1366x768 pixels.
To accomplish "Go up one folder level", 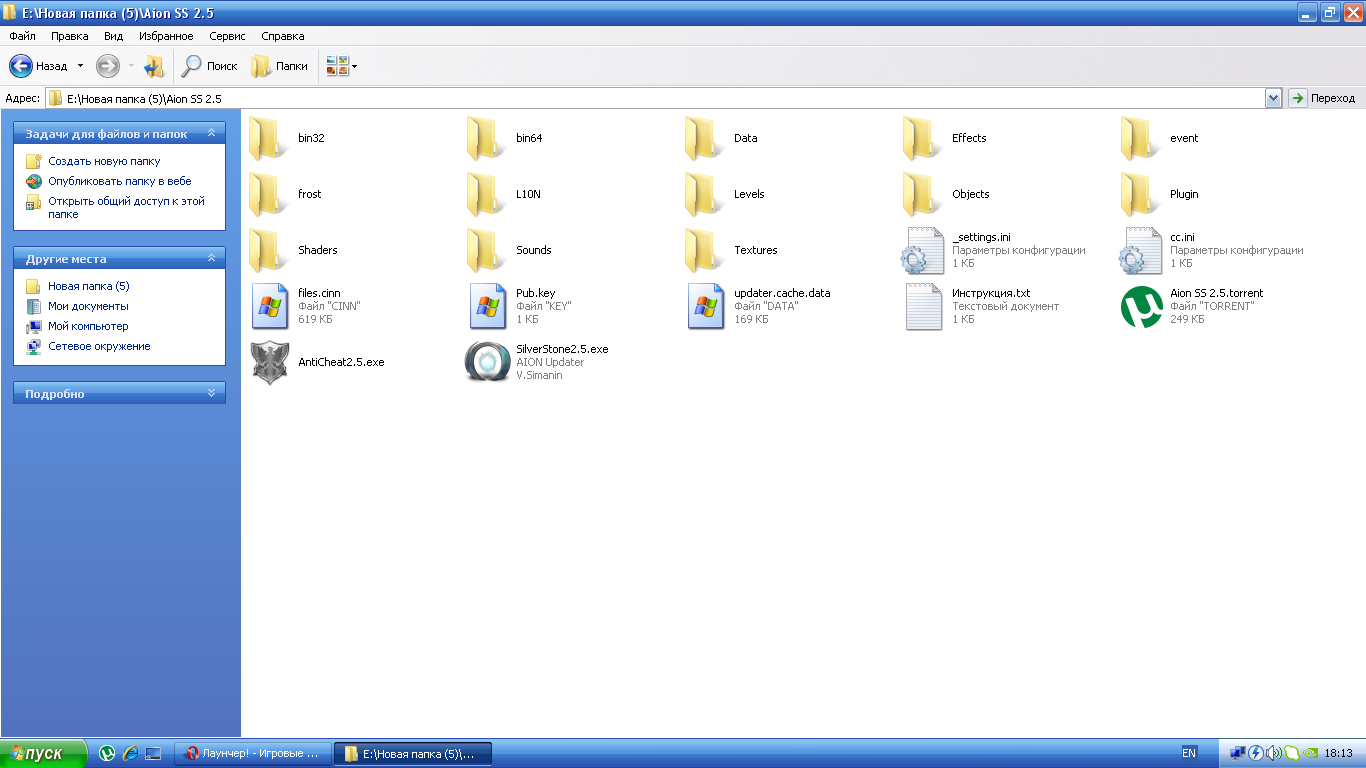I will (153, 66).
